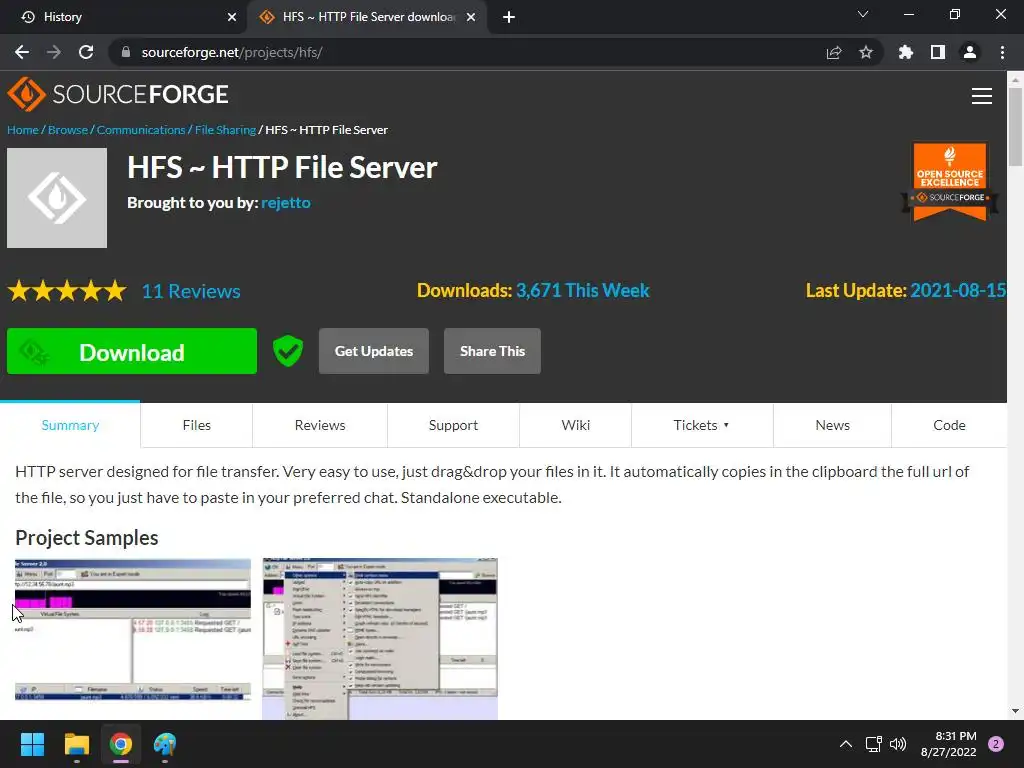Open Paint from the taskbar

165,744
